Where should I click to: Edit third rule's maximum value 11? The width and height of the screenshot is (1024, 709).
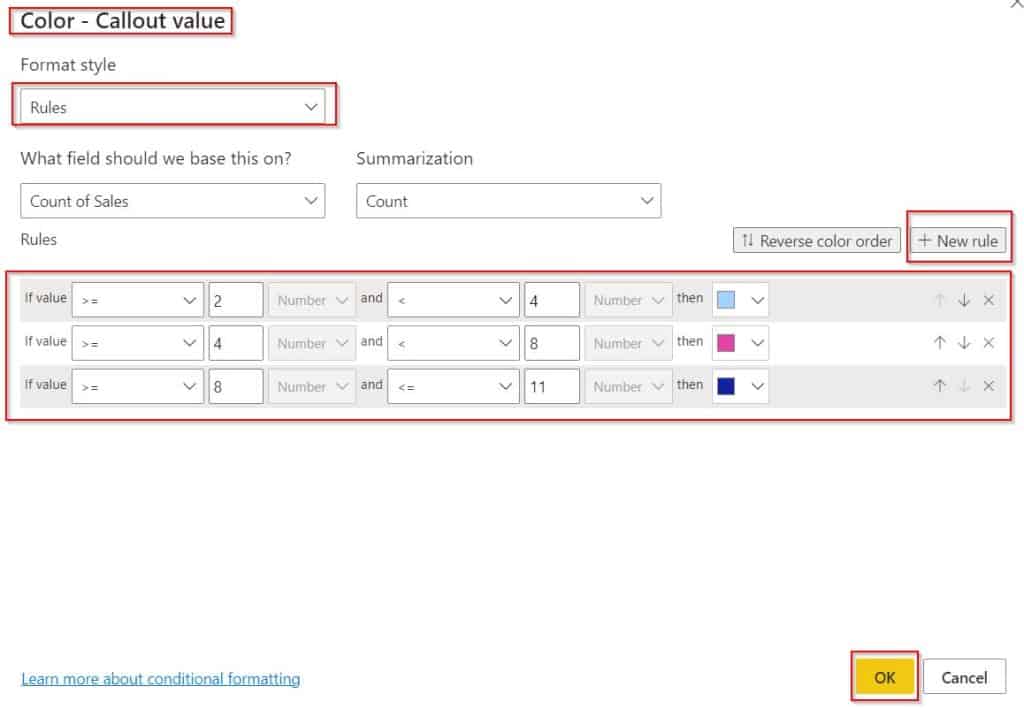tap(552, 386)
